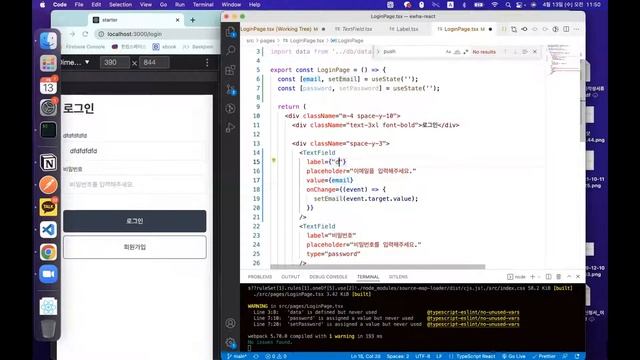Open the GITLENS panel tab
Viewport: 640px width, 360px height.
pyautogui.click(x=398, y=277)
